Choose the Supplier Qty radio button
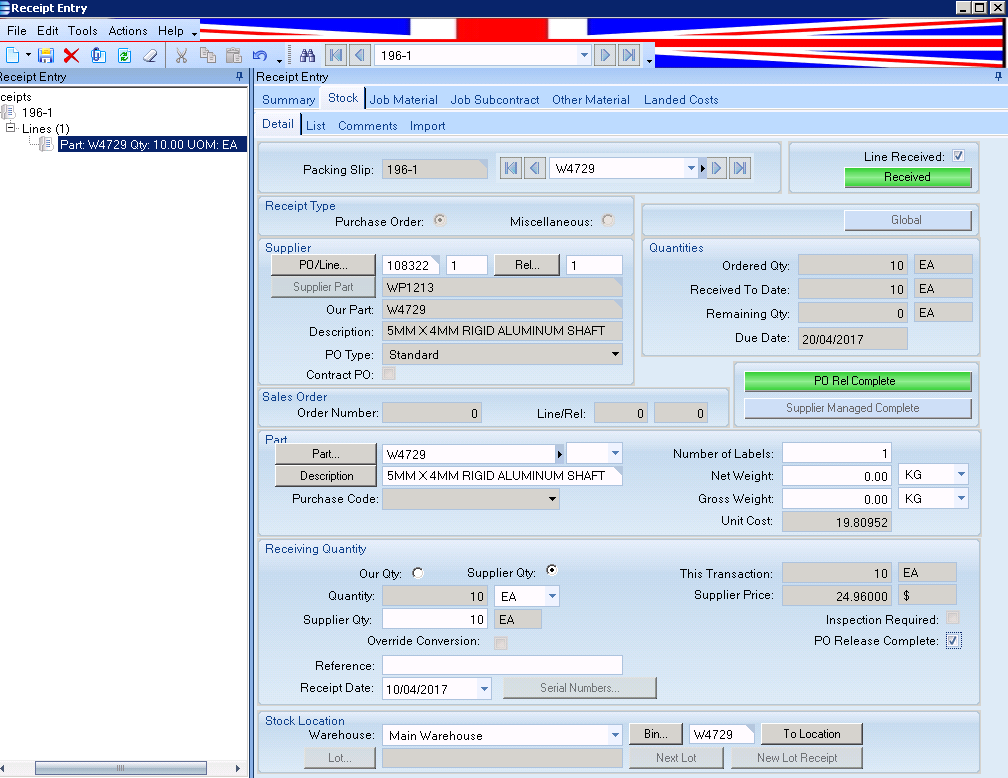This screenshot has width=1008, height=778. point(552,570)
